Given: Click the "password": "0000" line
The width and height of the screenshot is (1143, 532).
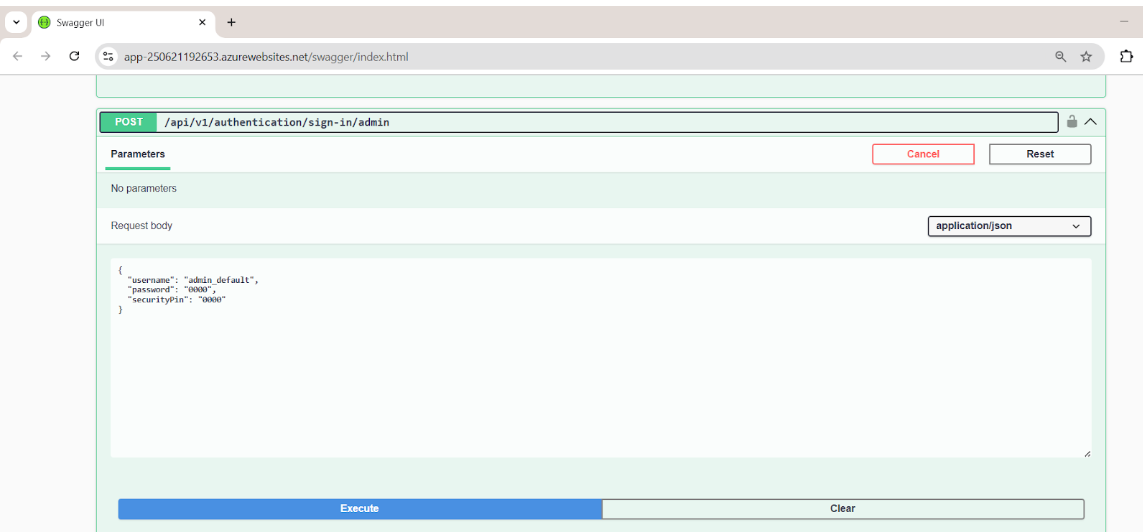Looking at the screenshot, I should pyautogui.click(x=172, y=290).
